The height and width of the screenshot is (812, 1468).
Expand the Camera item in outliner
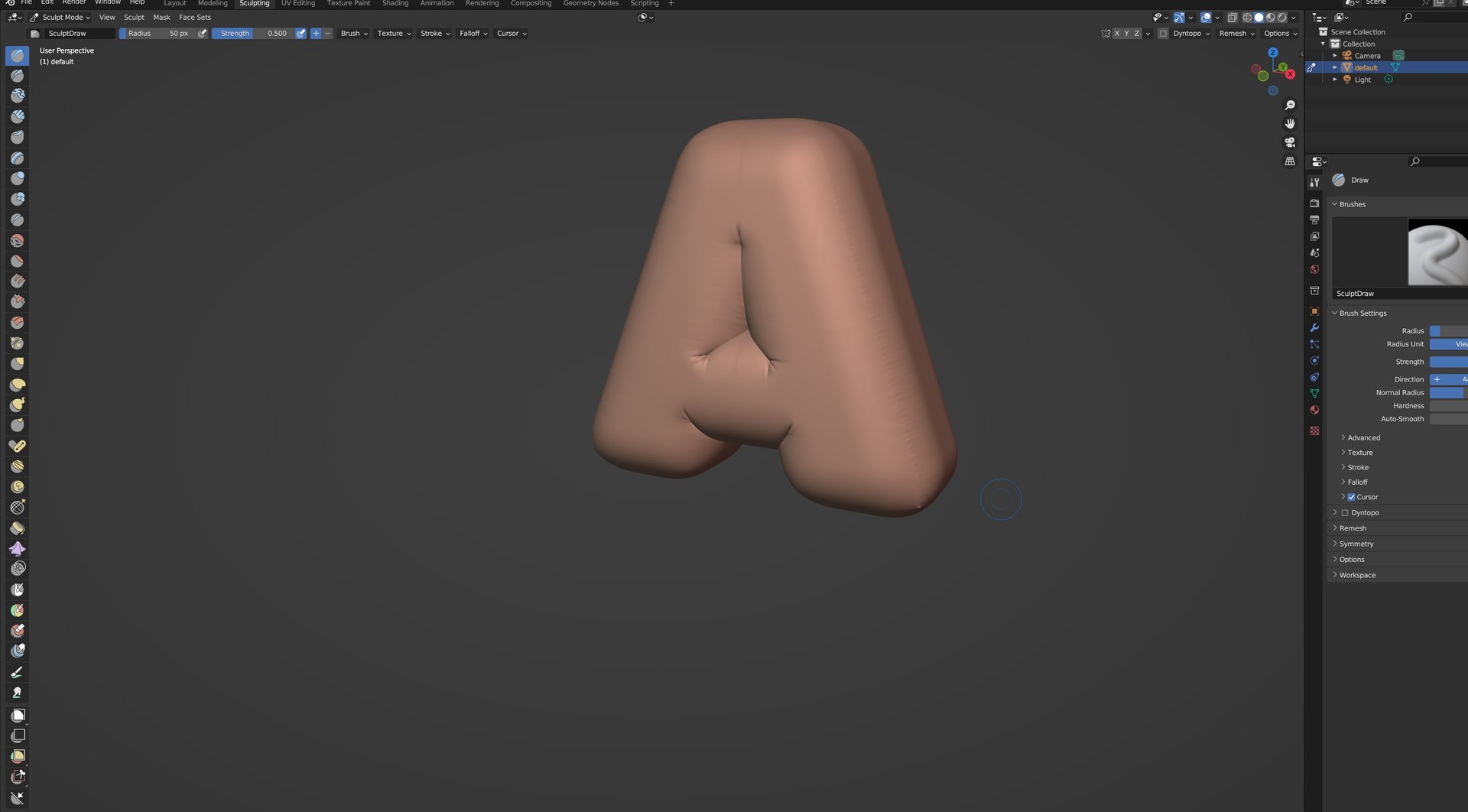click(x=1335, y=56)
